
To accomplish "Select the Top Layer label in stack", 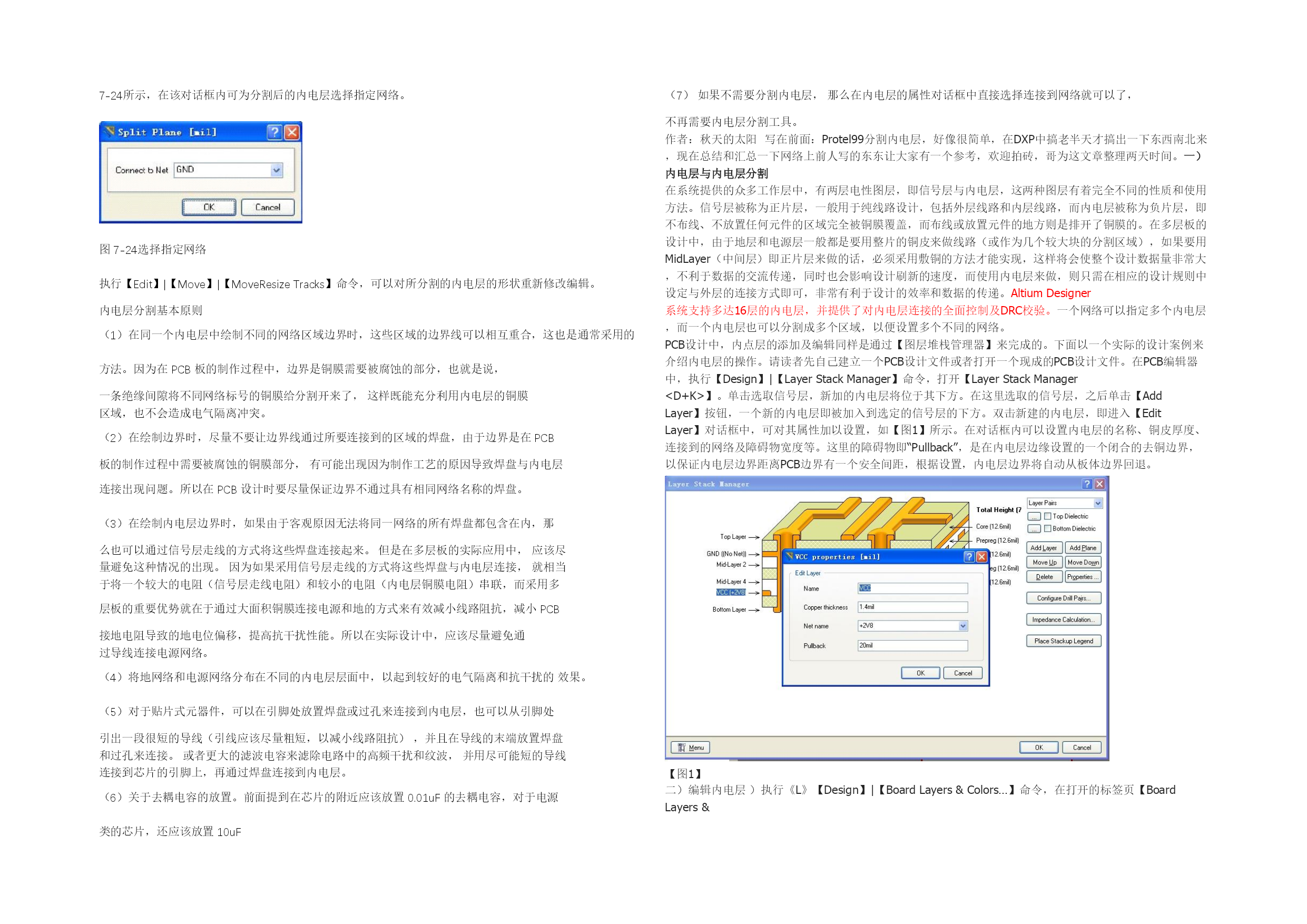I will [733, 537].
